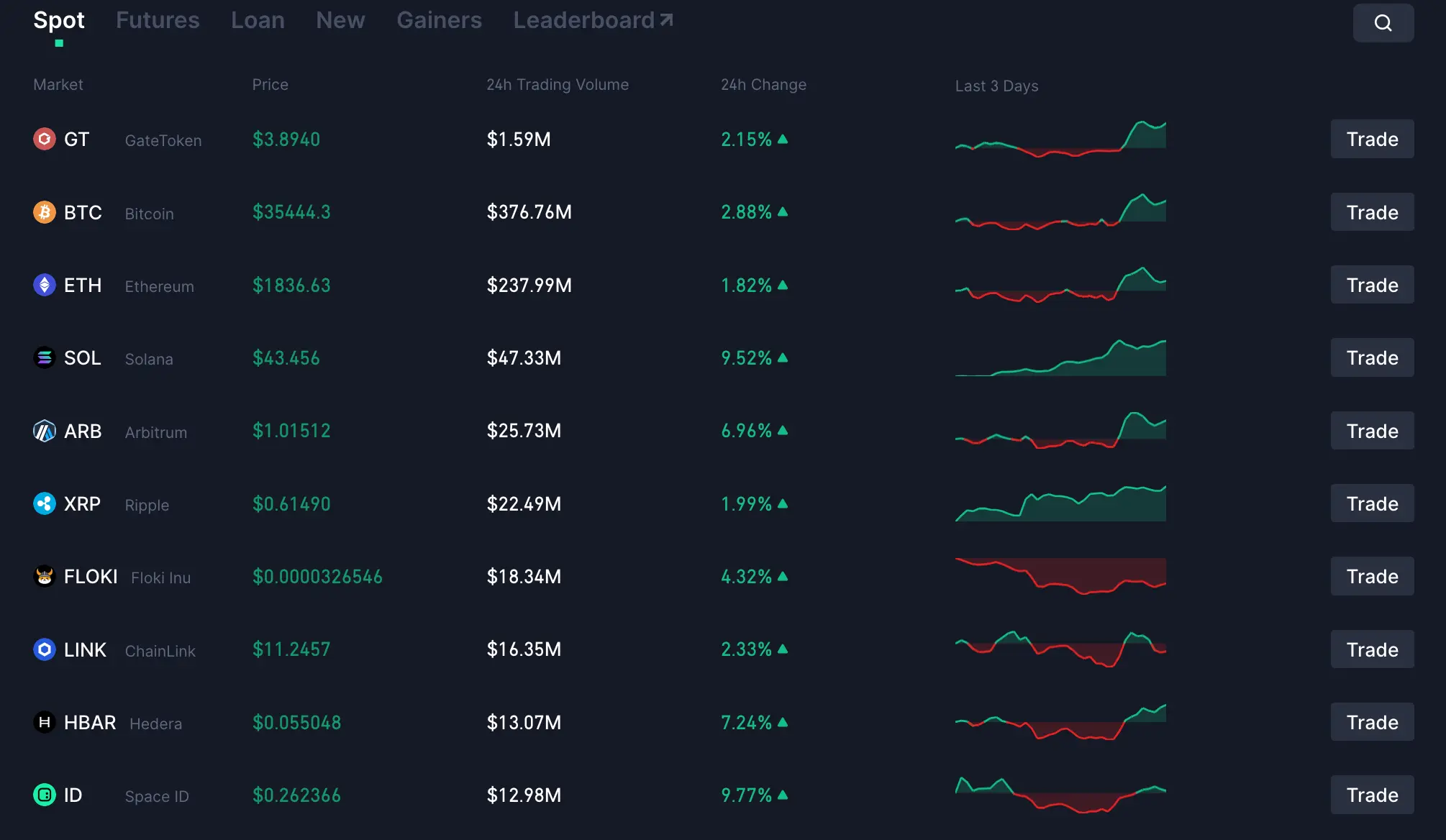Open the LINK three-day sparkline chart
This screenshot has width=1446, height=840.
pos(1060,649)
